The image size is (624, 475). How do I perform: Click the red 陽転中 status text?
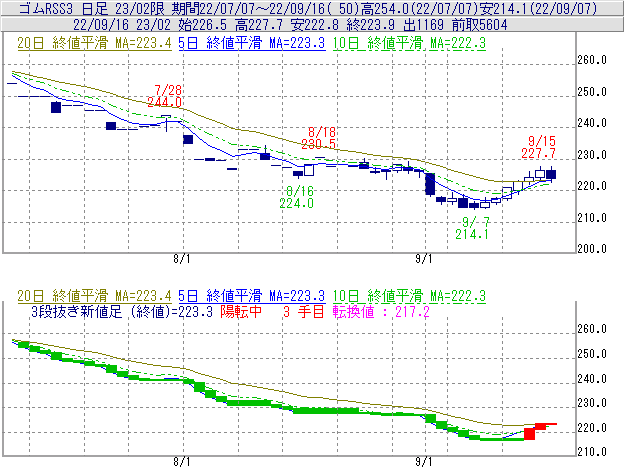click(x=242, y=311)
